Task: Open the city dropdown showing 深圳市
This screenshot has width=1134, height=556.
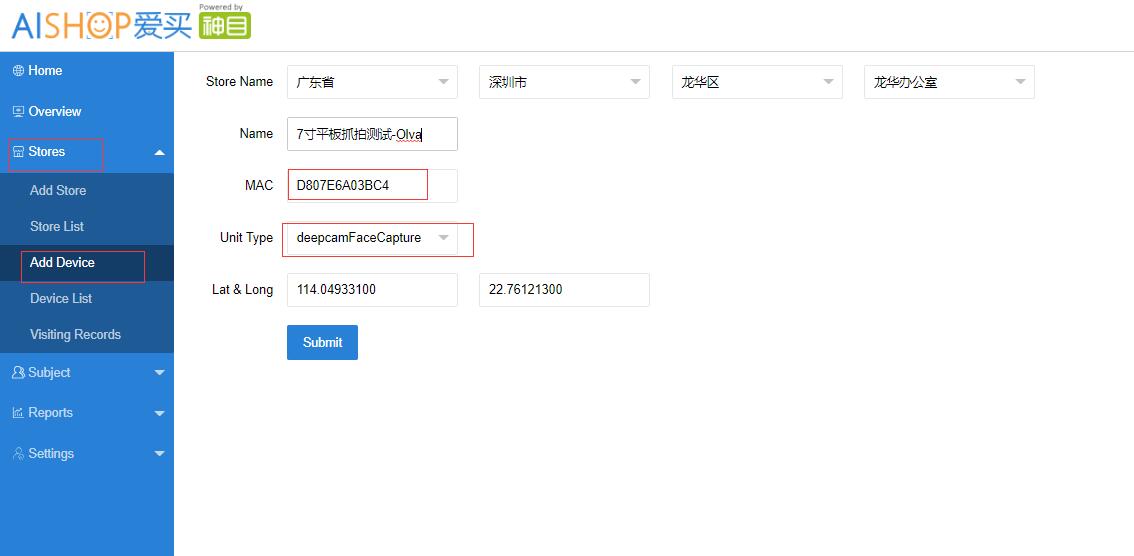Action: click(x=564, y=82)
